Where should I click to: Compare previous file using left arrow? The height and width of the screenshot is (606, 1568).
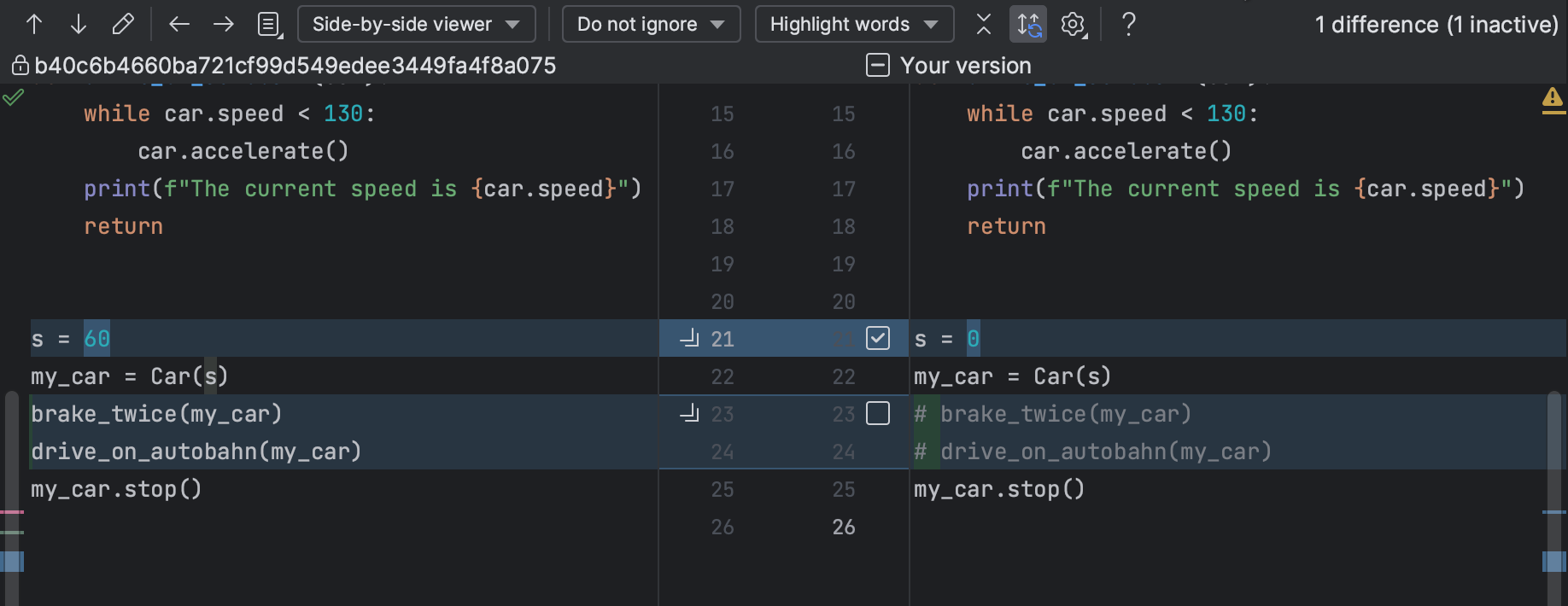(x=178, y=24)
